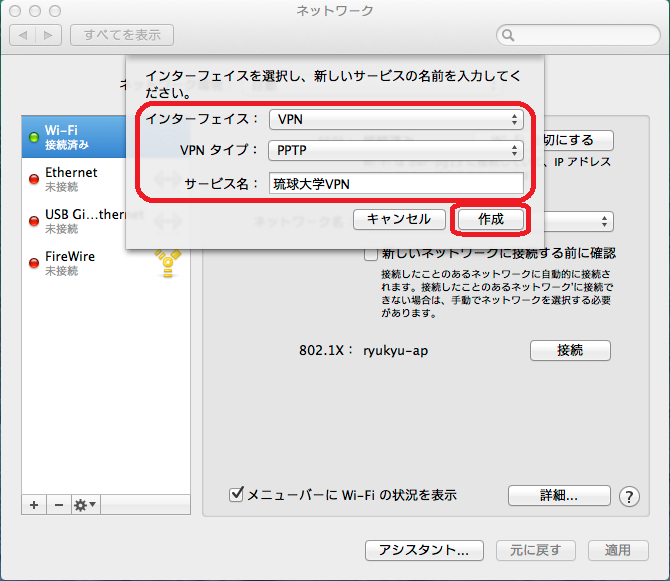The height and width of the screenshot is (581, 670).
Task: Click the window close button
Action: pyautogui.click(x=15, y=11)
